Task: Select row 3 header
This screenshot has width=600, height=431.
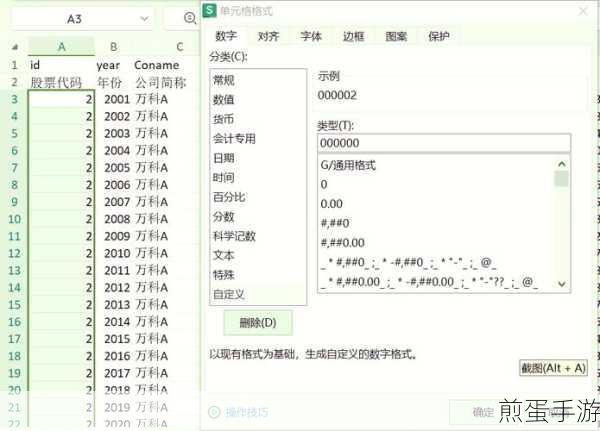Action: pyautogui.click(x=14, y=100)
